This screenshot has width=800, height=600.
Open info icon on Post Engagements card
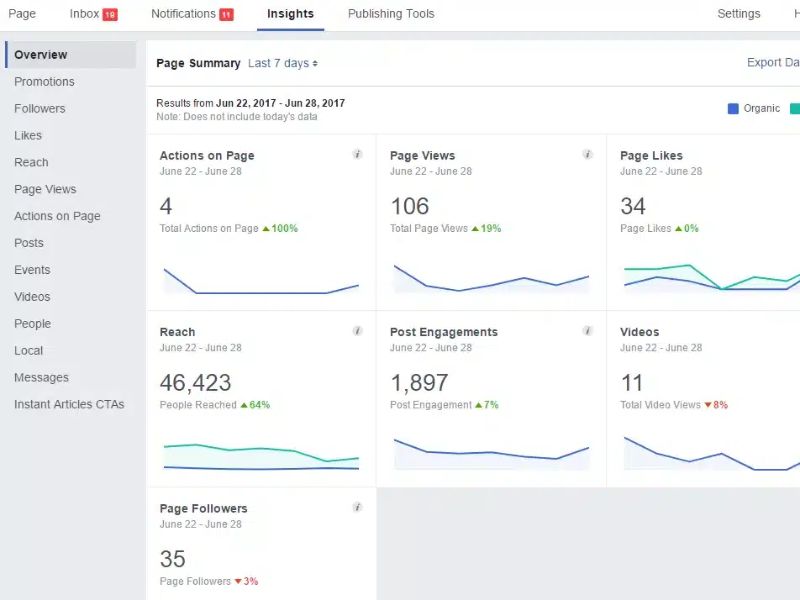[x=587, y=331]
